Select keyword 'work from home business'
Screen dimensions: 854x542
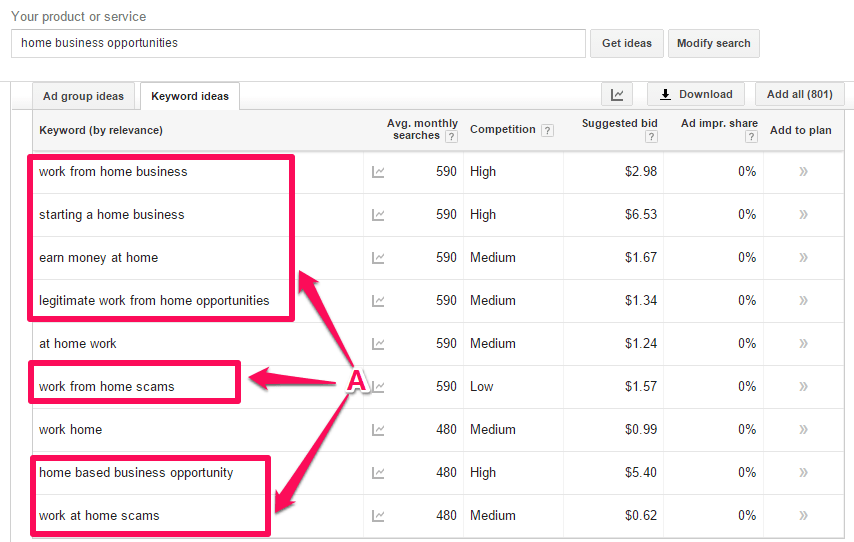(x=113, y=172)
